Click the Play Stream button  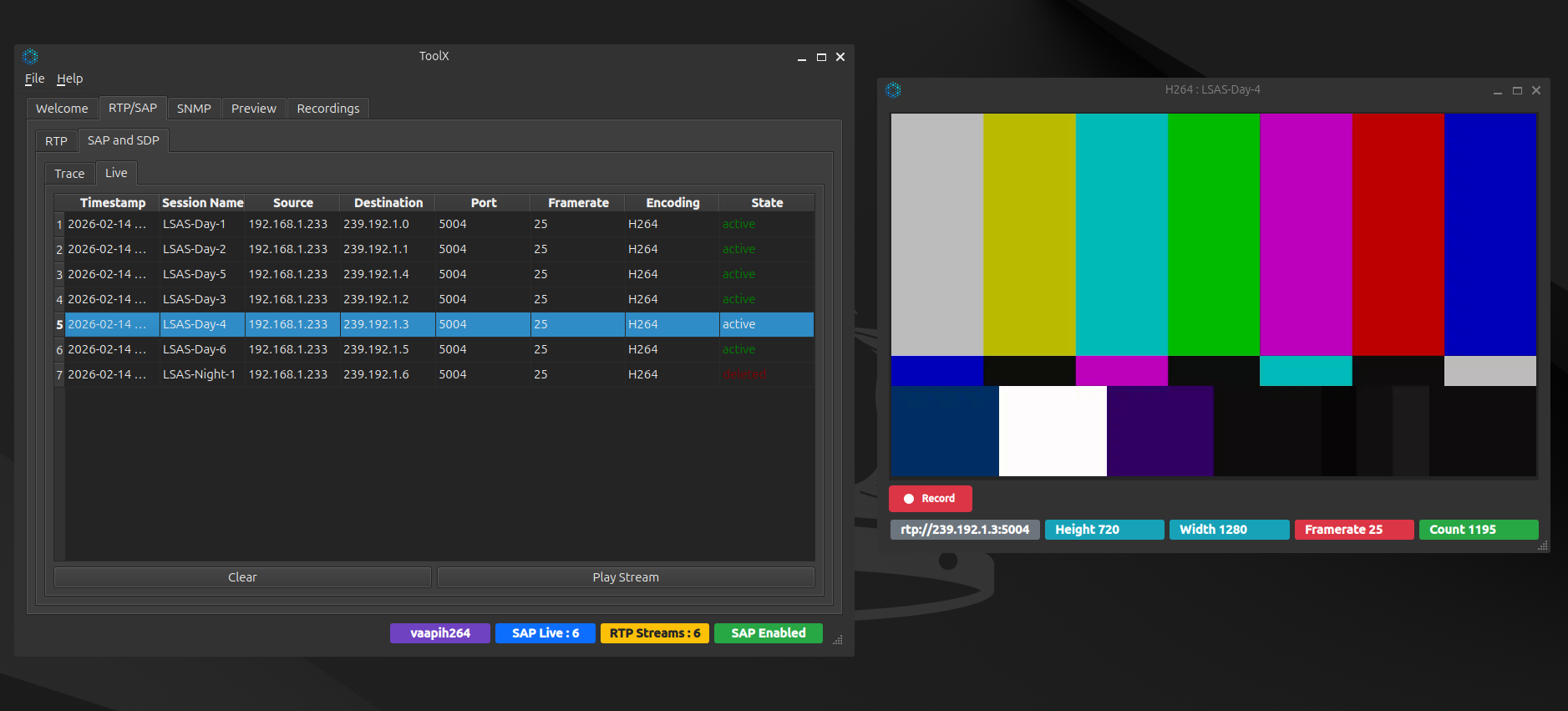click(625, 577)
